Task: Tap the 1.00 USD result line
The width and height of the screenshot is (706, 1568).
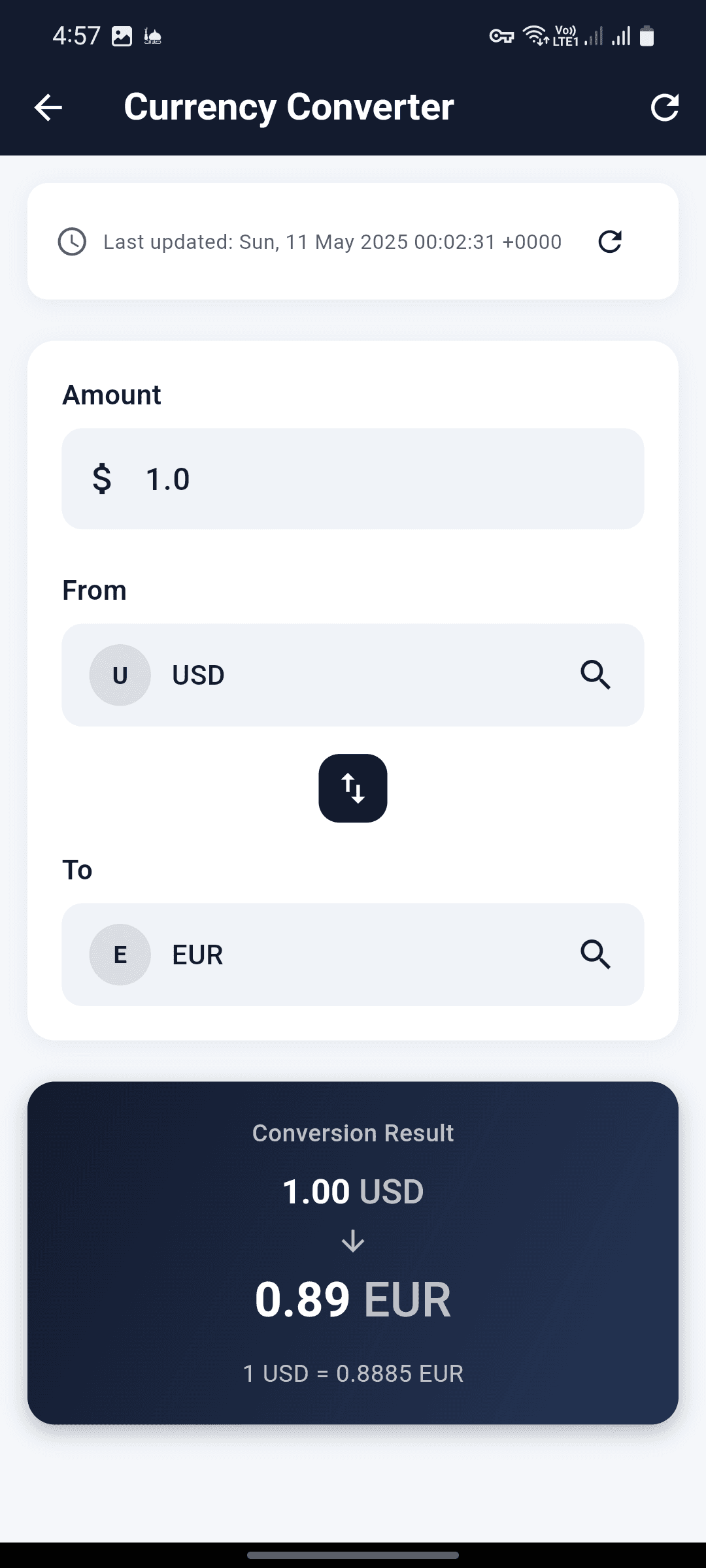Action: (353, 1192)
